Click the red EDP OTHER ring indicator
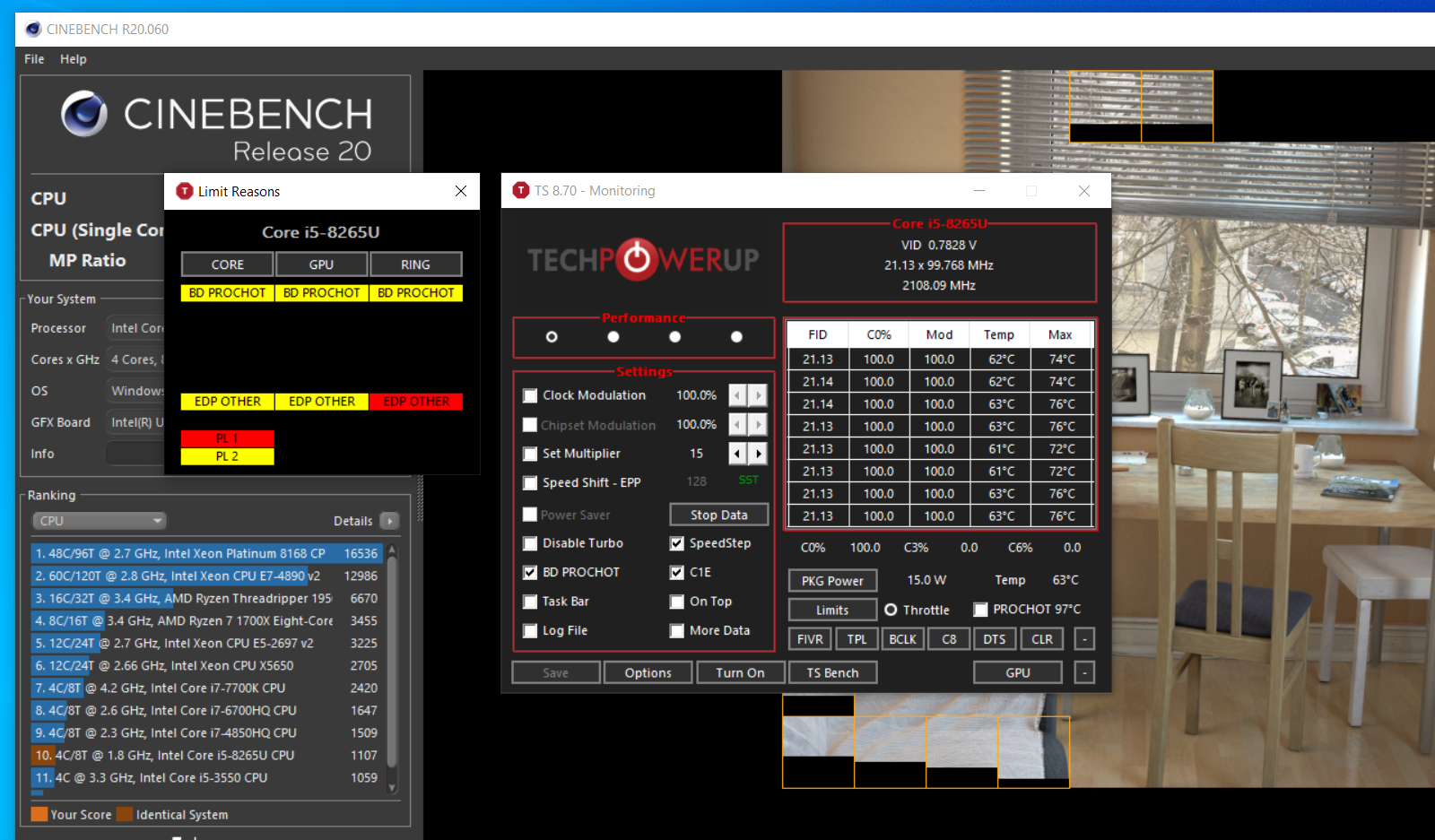Viewport: 1435px width, 840px height. tap(416, 402)
